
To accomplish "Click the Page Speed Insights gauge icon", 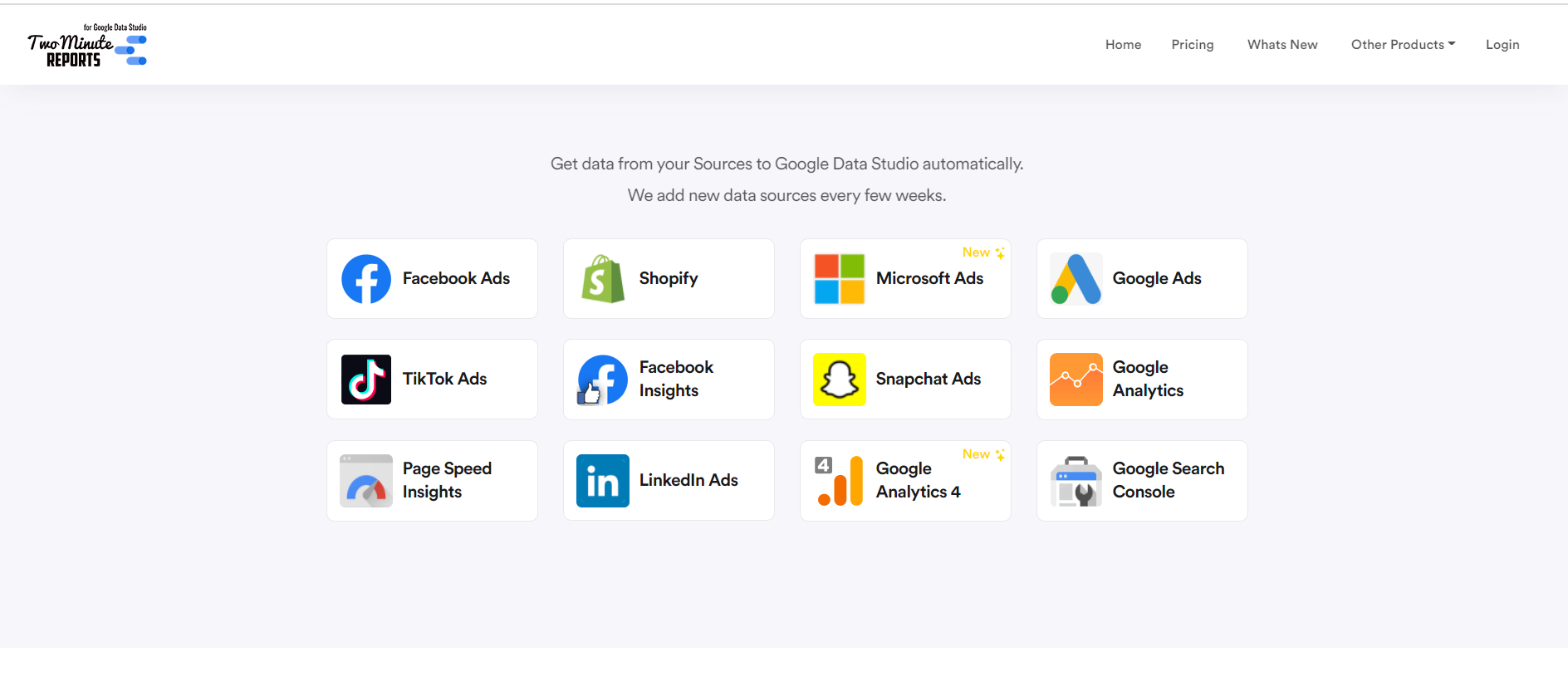I will pyautogui.click(x=366, y=481).
